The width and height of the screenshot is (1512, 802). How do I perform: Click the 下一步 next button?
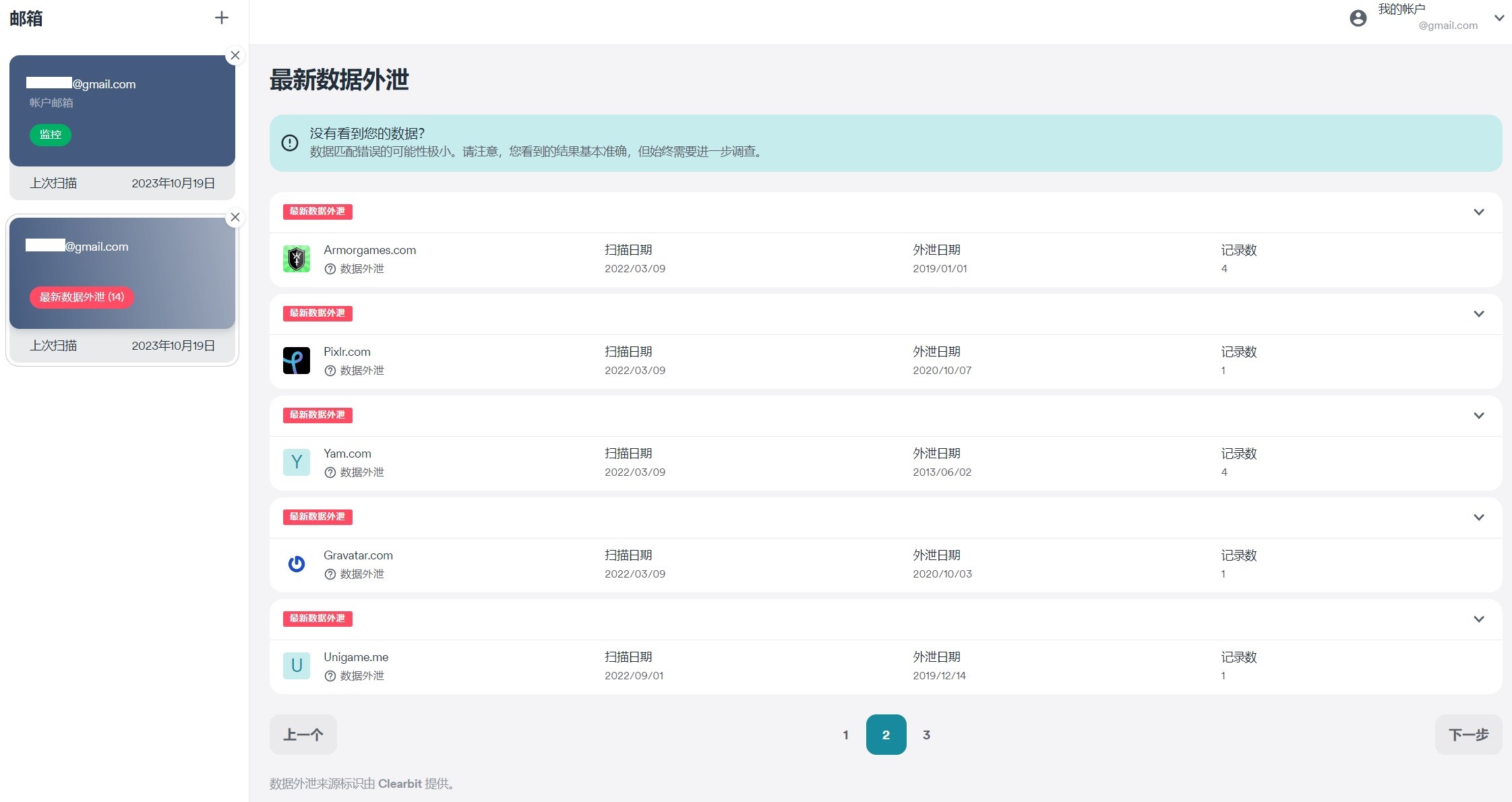(x=1468, y=735)
